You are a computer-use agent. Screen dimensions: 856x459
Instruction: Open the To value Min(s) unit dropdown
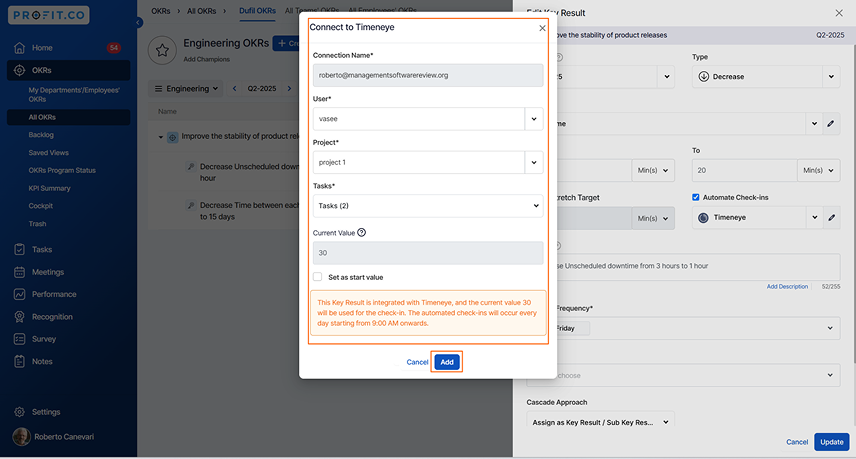click(818, 170)
